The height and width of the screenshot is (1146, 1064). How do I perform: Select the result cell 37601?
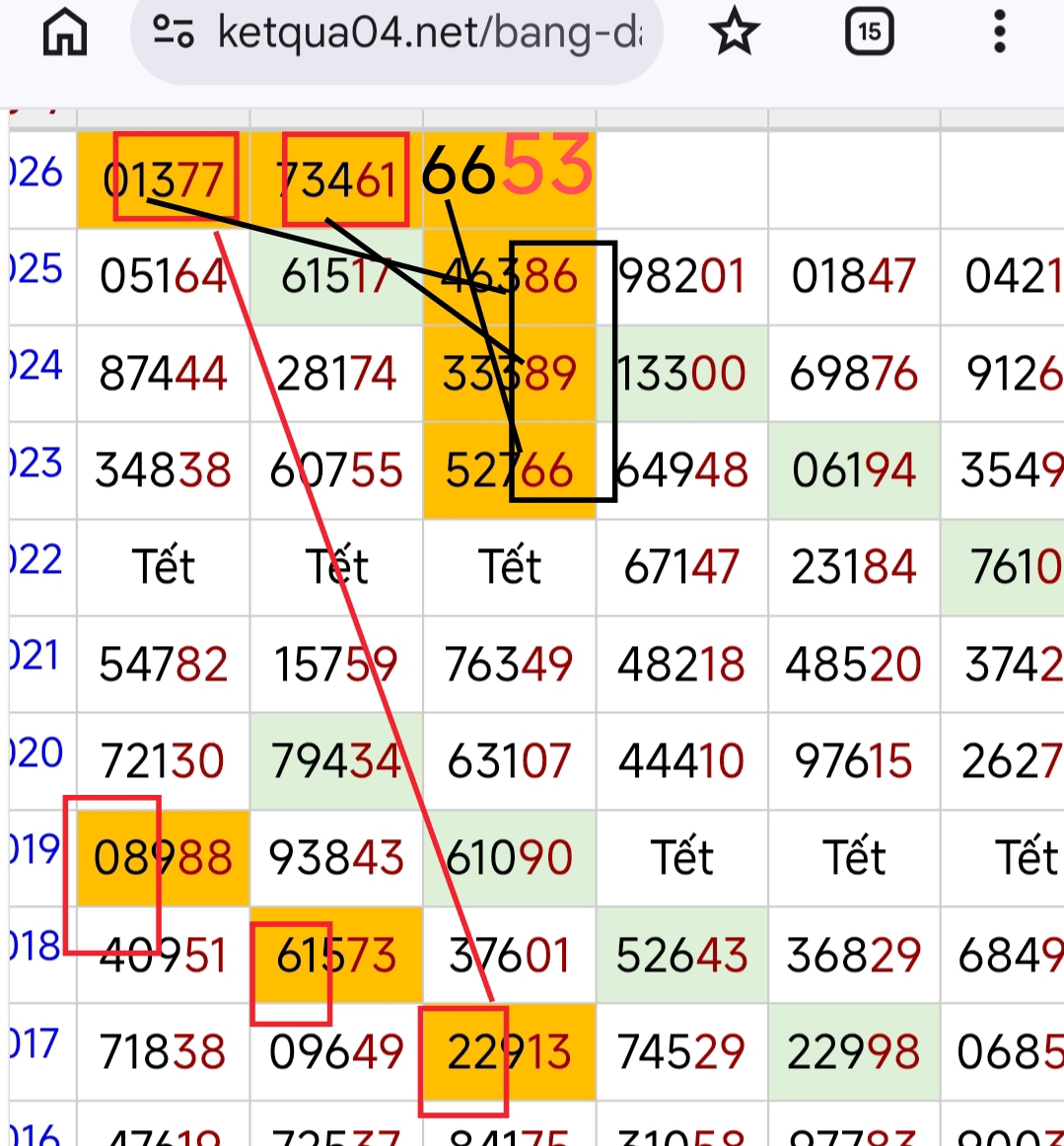pyautogui.click(x=510, y=955)
